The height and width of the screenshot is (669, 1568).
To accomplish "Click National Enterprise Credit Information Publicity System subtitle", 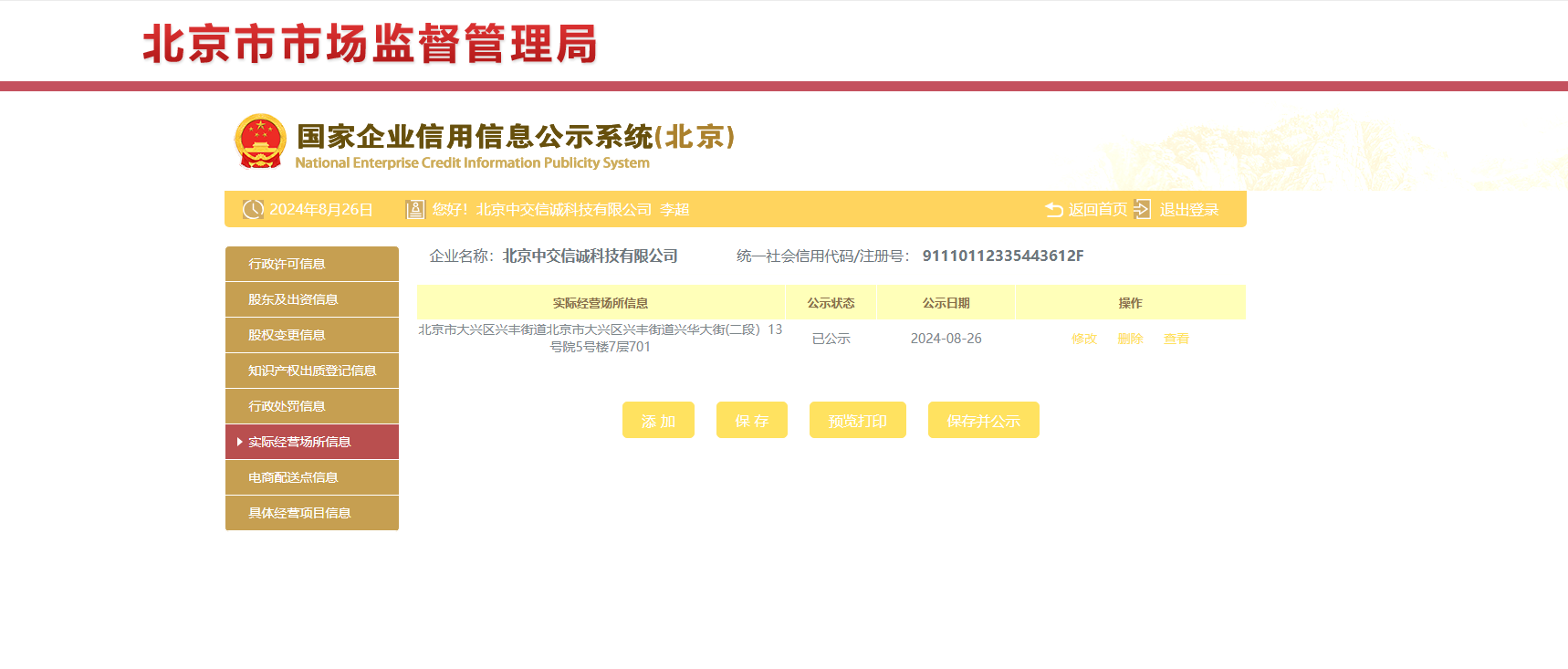I will (472, 162).
